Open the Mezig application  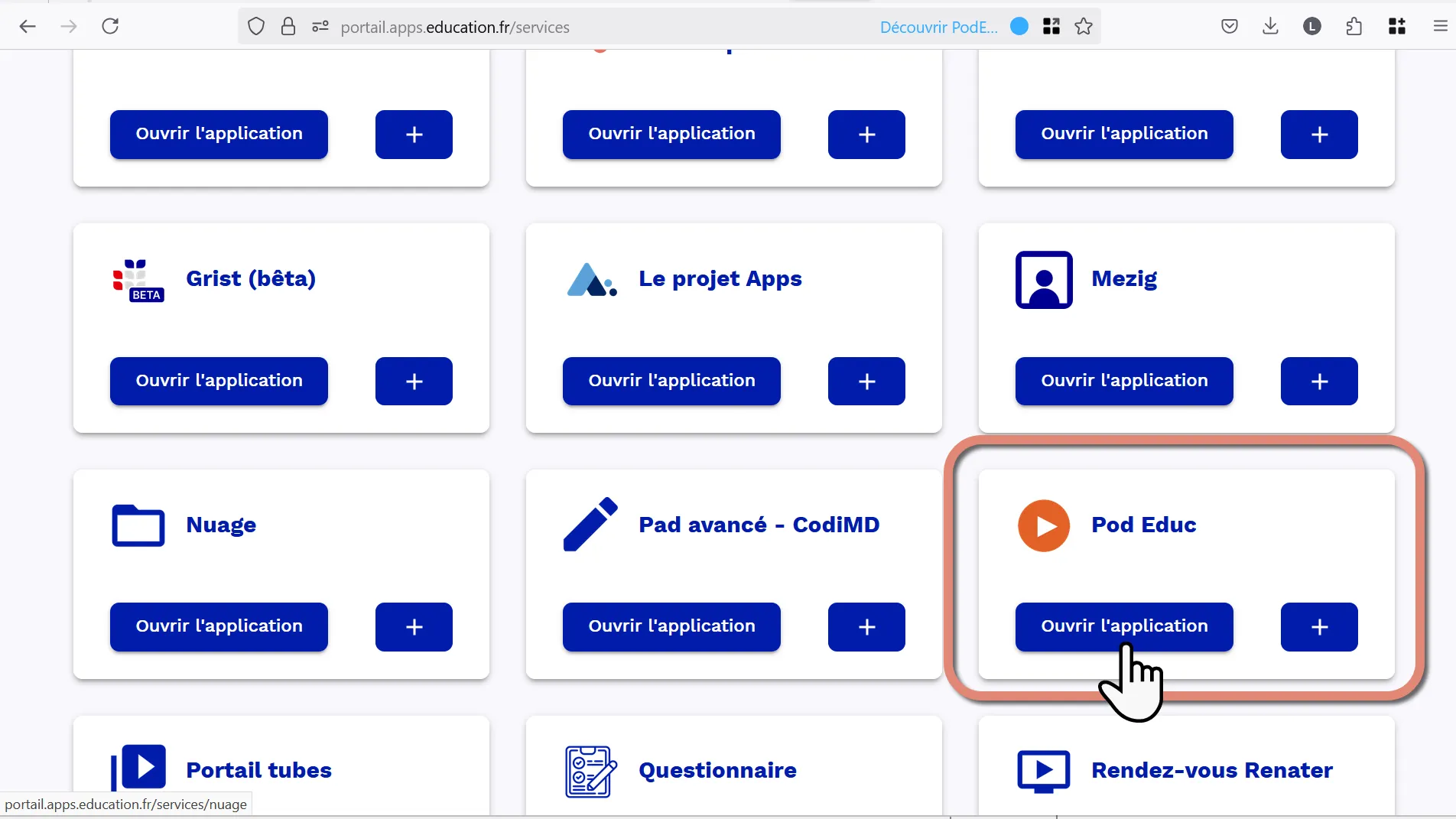pos(1124,381)
